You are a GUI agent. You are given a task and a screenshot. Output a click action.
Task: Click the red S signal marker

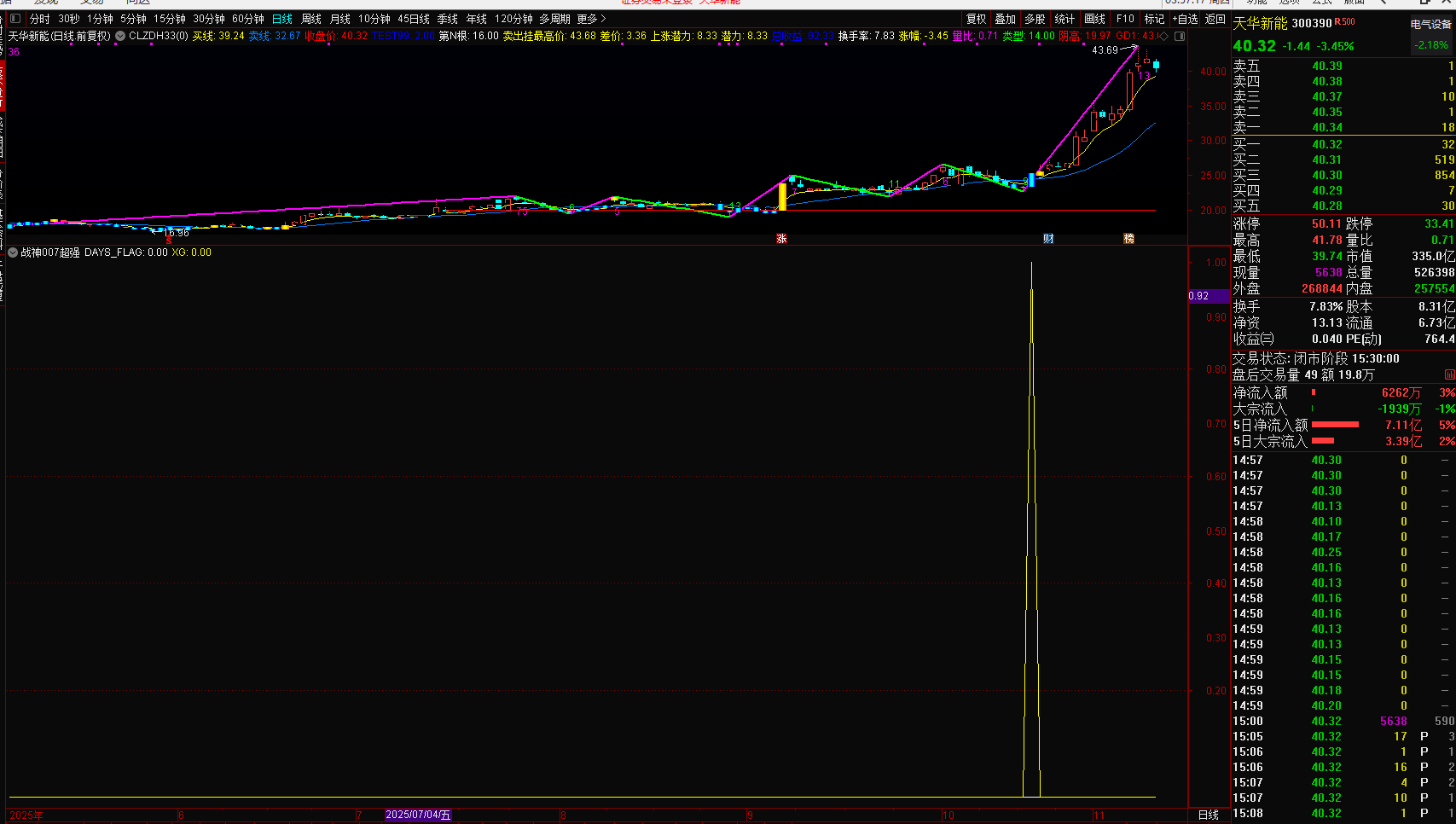(x=169, y=241)
